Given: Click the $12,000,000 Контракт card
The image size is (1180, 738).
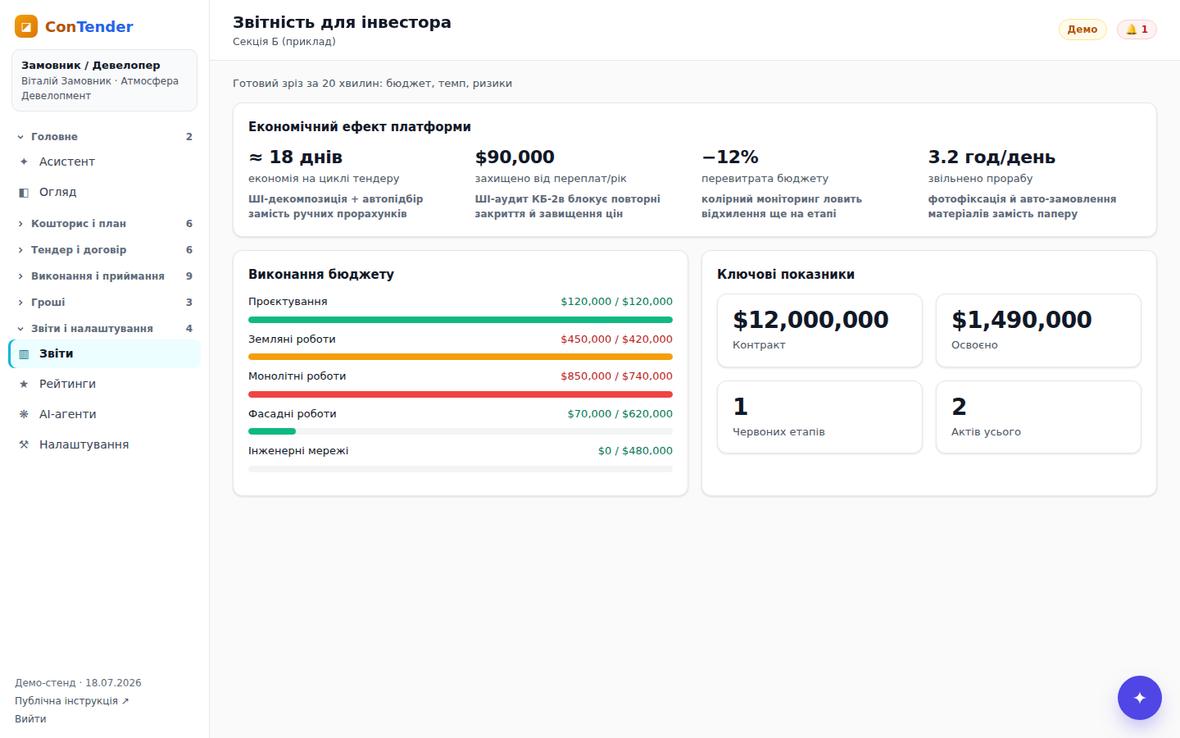Looking at the screenshot, I should coord(820,331).
